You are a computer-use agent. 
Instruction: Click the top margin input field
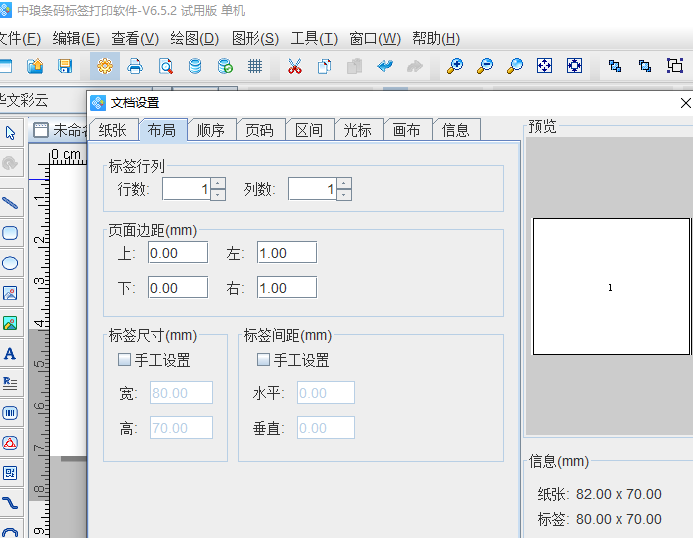pos(178,252)
